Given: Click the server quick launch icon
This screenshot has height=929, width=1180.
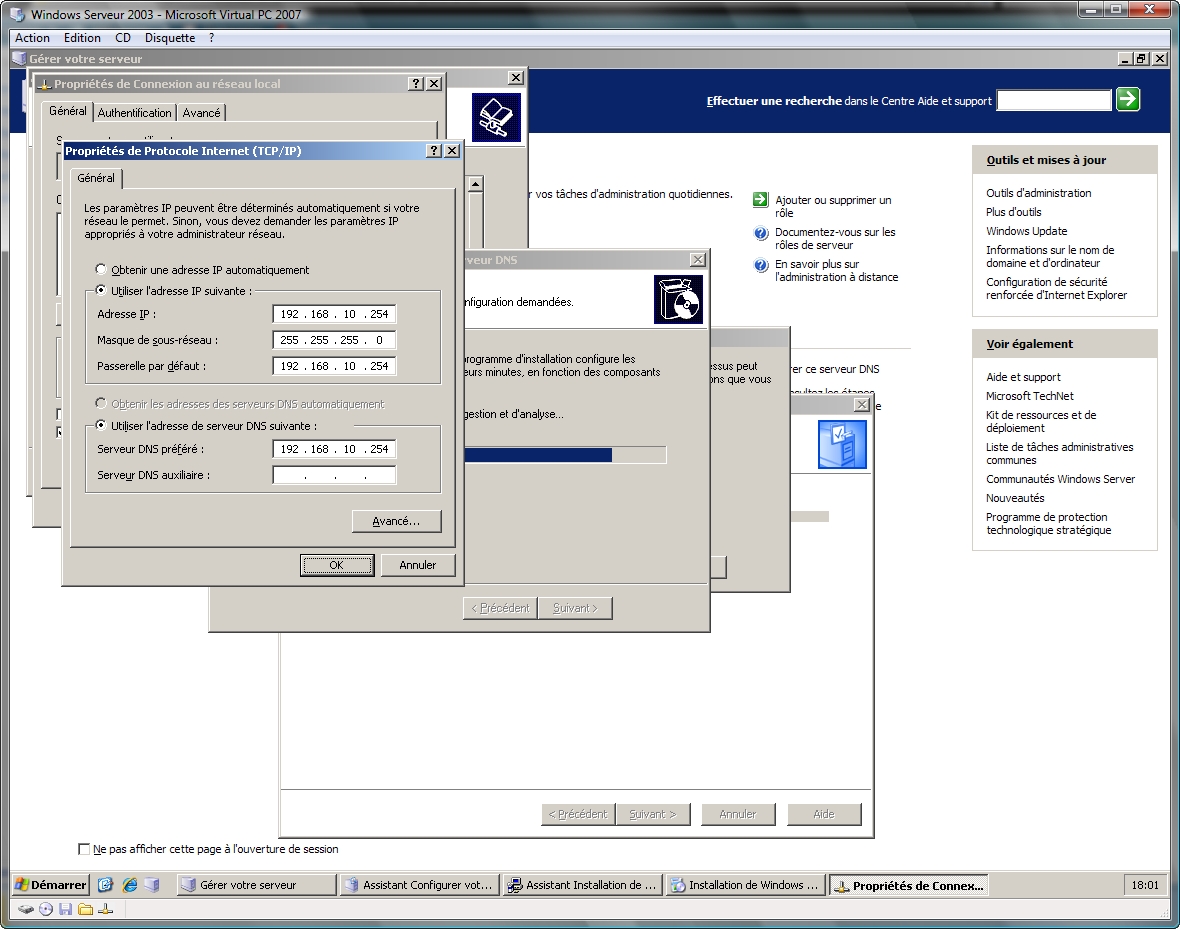Looking at the screenshot, I should 153,885.
